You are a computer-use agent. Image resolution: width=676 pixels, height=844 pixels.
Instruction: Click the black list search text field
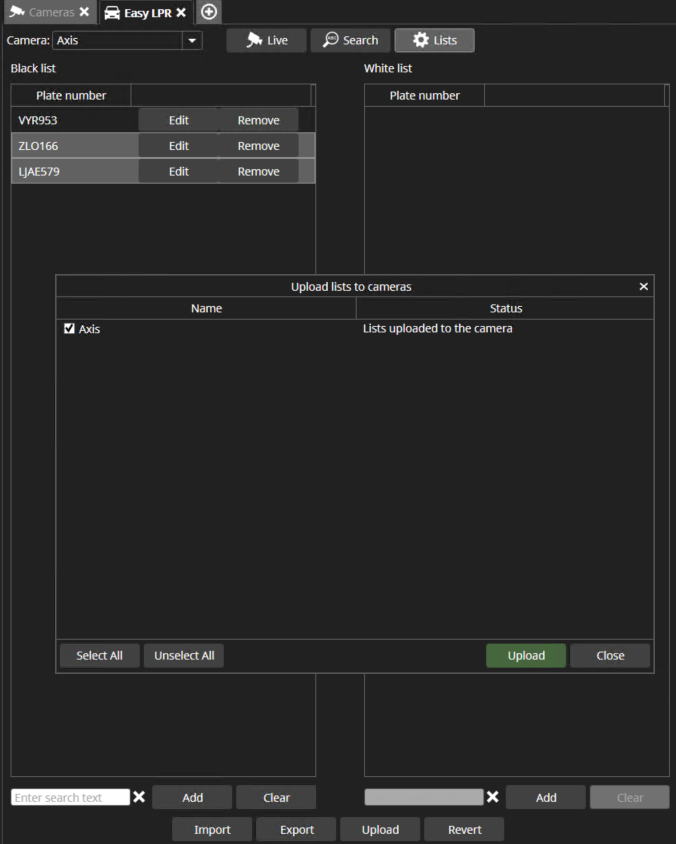coord(70,798)
